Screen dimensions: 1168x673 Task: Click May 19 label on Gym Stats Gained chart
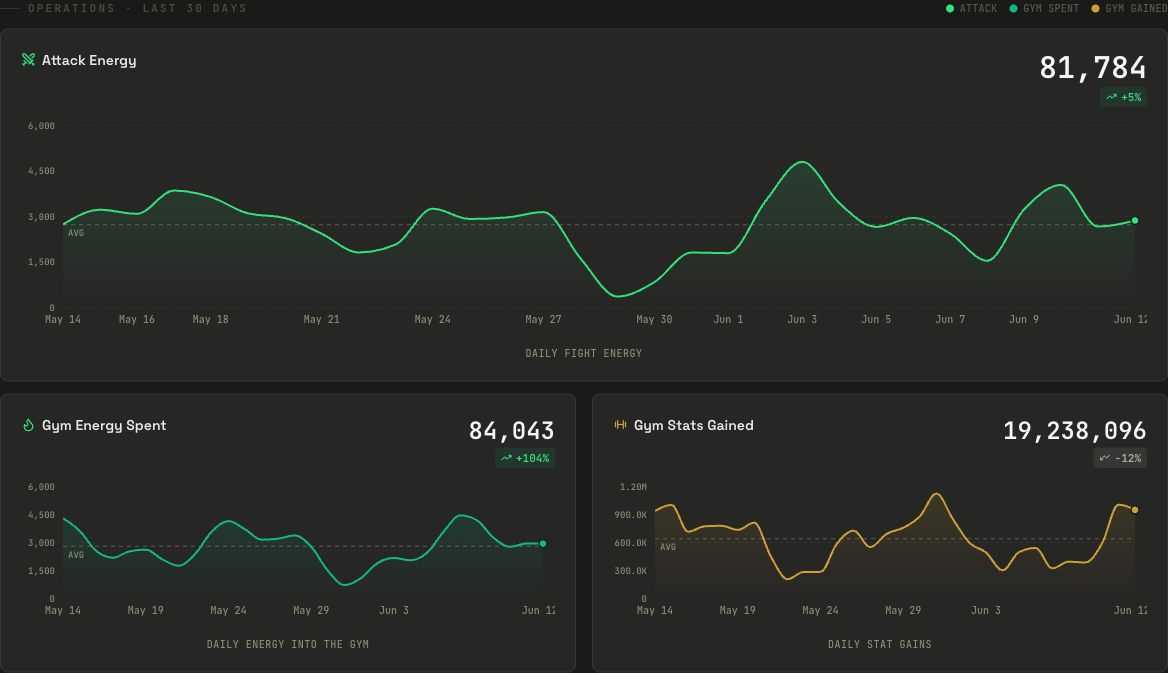pyautogui.click(x=737, y=610)
